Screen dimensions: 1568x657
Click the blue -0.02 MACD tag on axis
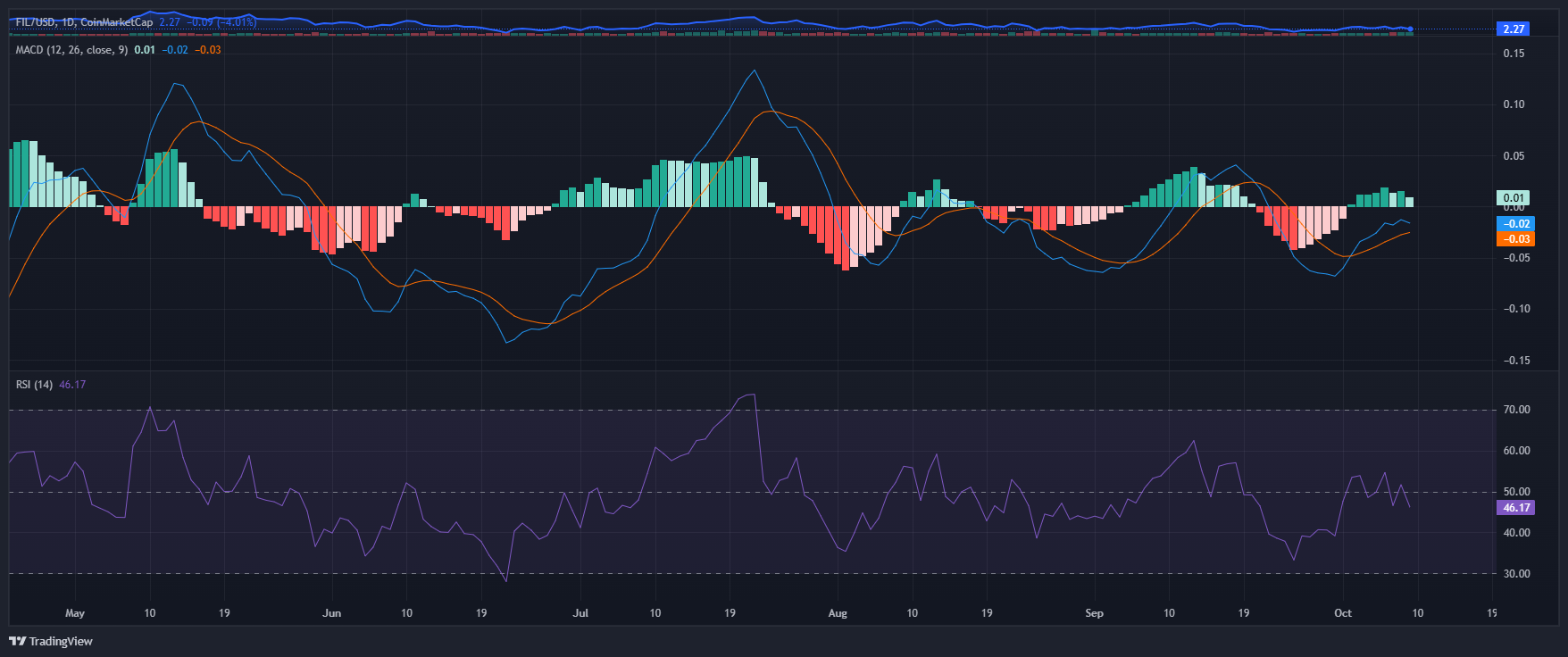(1515, 224)
